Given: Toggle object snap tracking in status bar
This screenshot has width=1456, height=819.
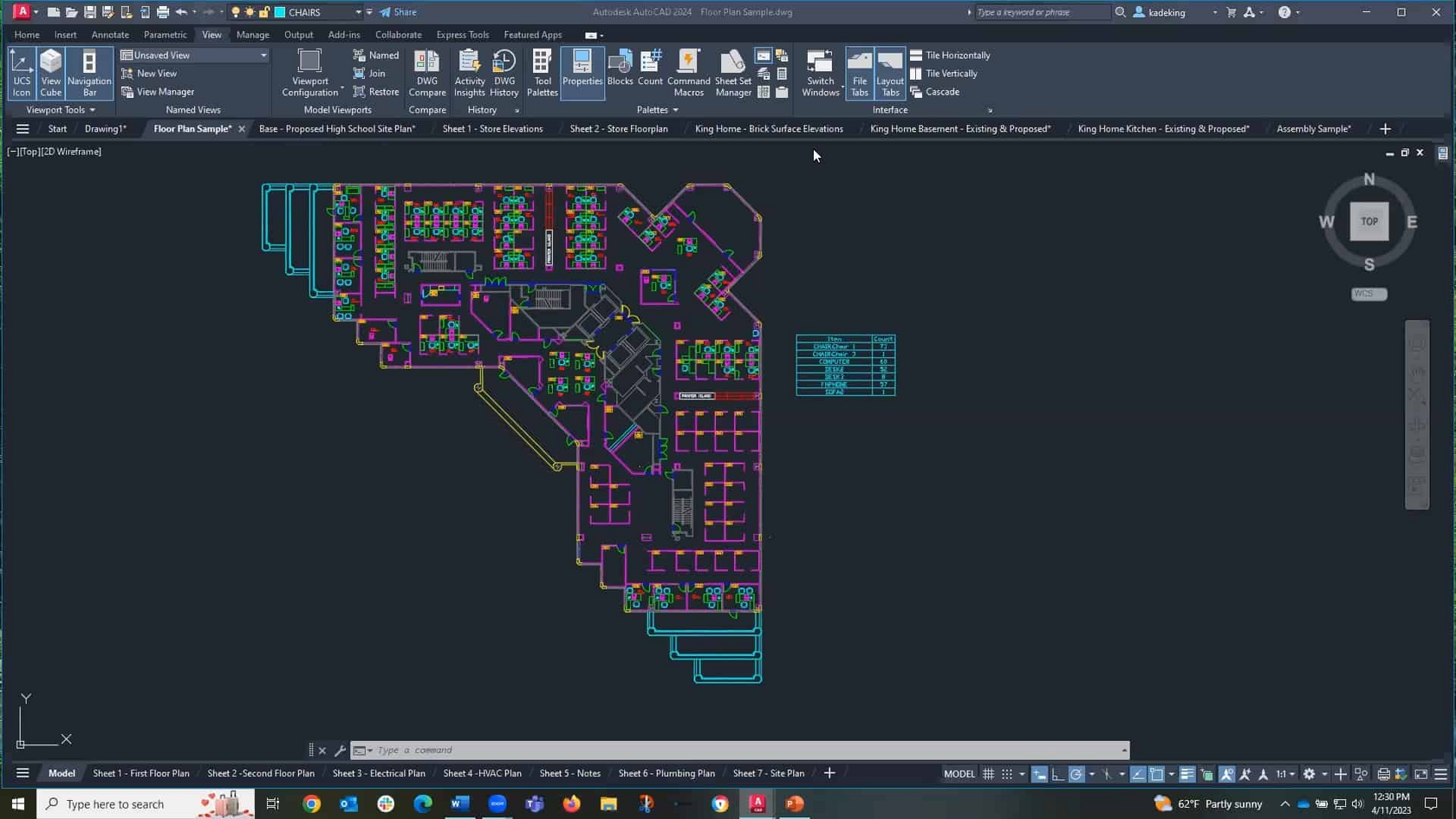Looking at the screenshot, I should [x=1138, y=774].
